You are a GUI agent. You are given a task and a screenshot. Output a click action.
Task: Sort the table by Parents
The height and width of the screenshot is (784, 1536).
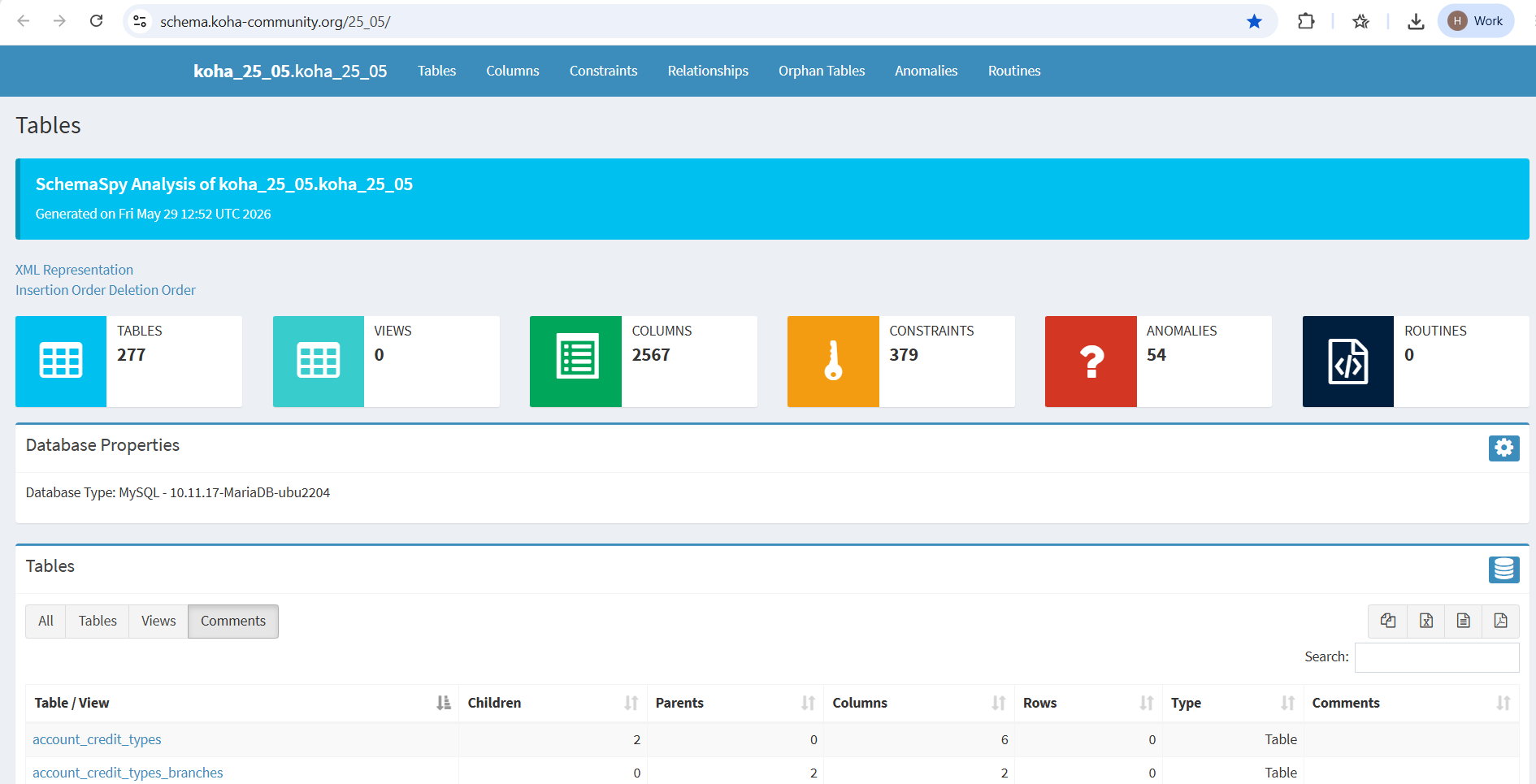735,704
